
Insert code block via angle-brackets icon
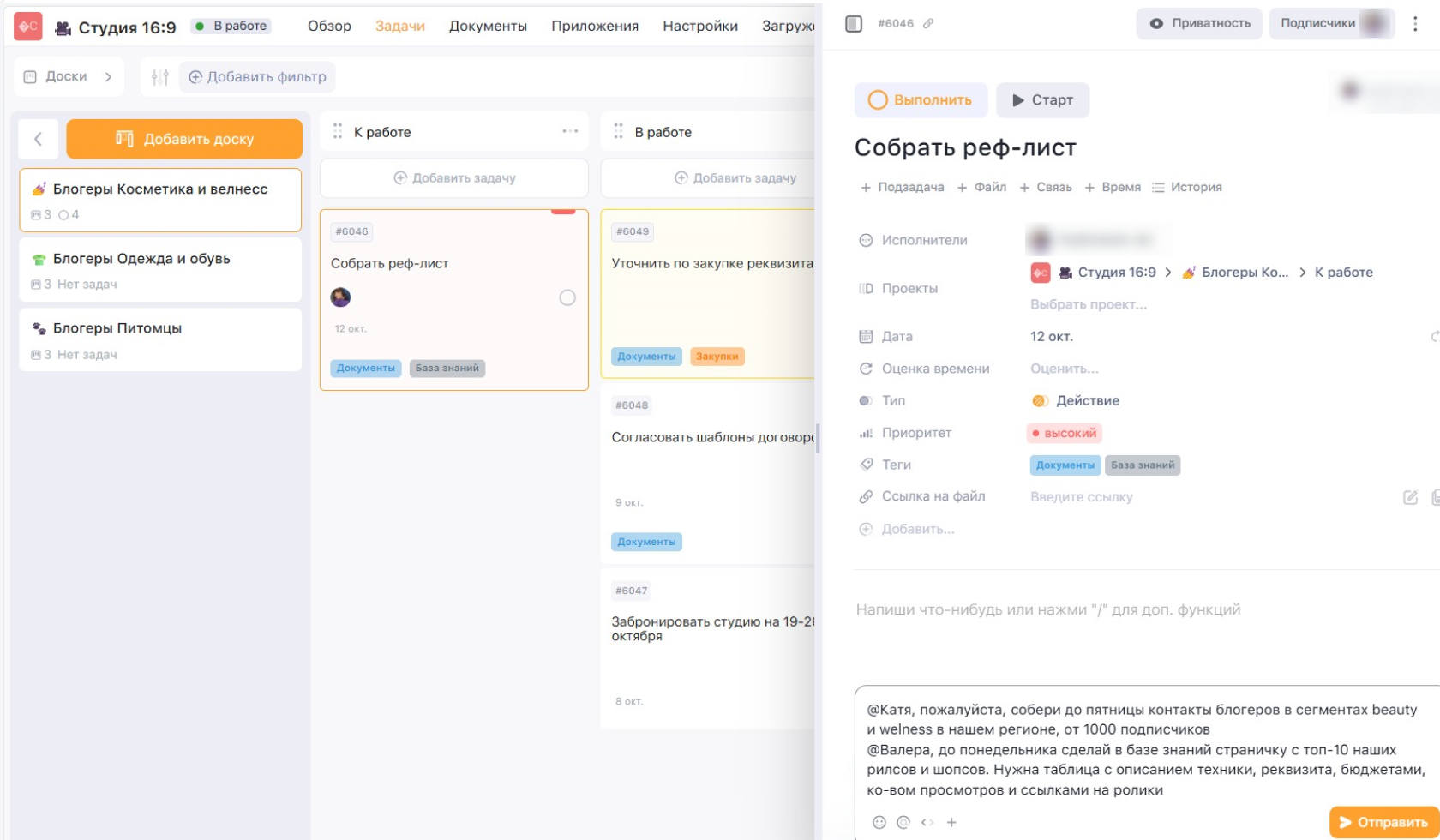(927, 822)
